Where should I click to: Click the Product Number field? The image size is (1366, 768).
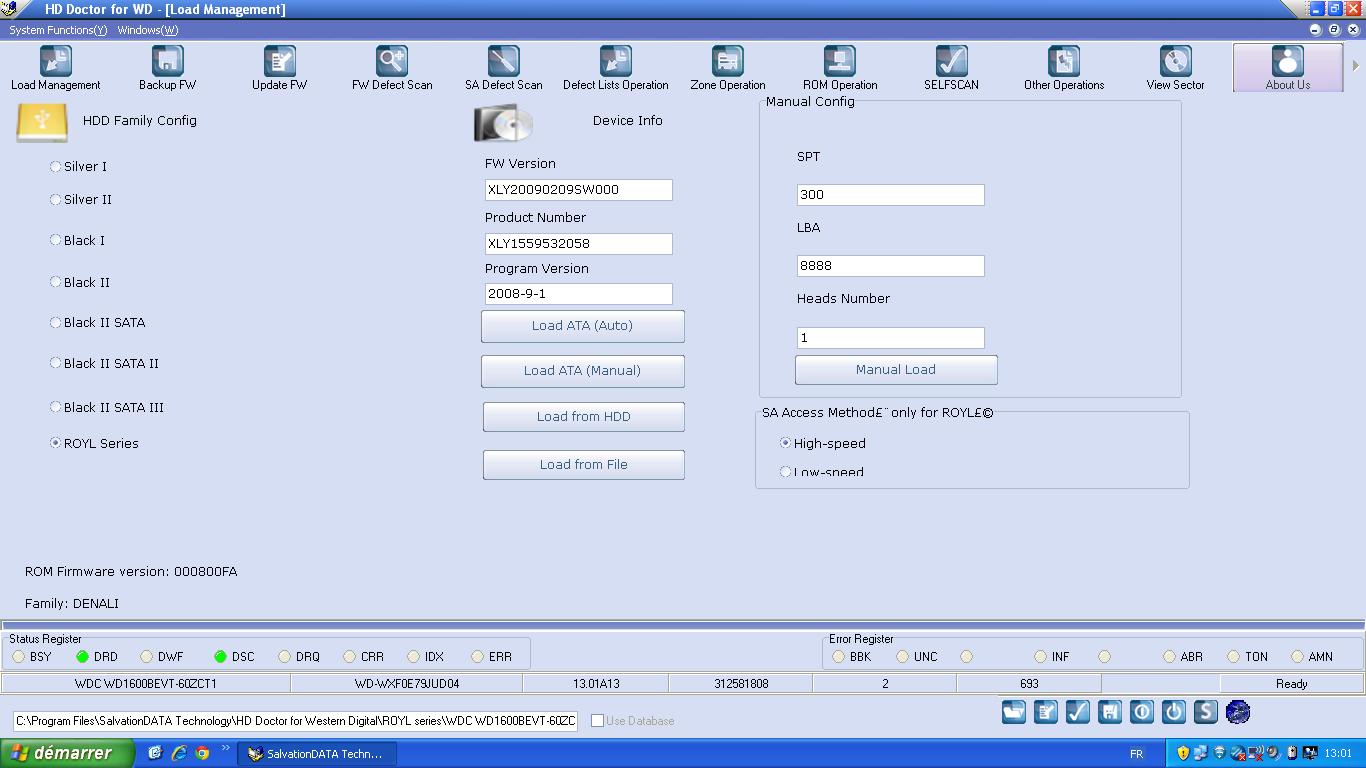point(579,244)
